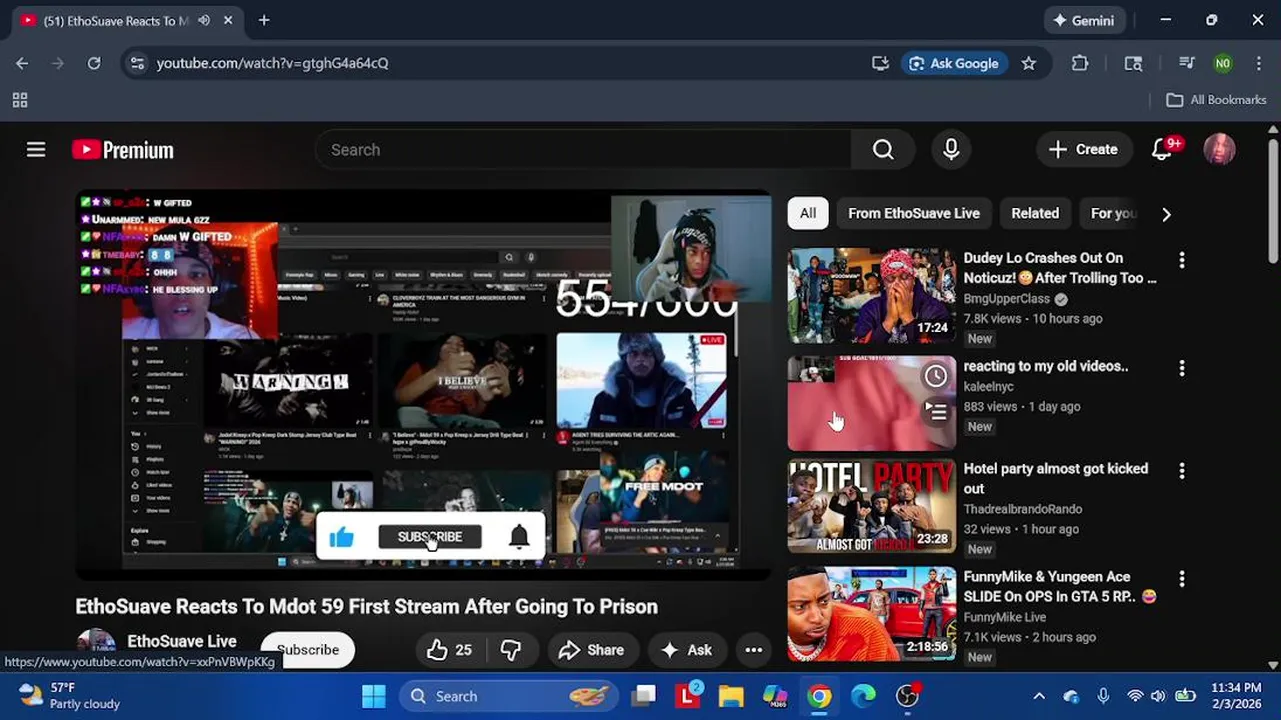Click the YouTube URL in the address bar
This screenshot has width=1281, height=720.
coord(272,63)
